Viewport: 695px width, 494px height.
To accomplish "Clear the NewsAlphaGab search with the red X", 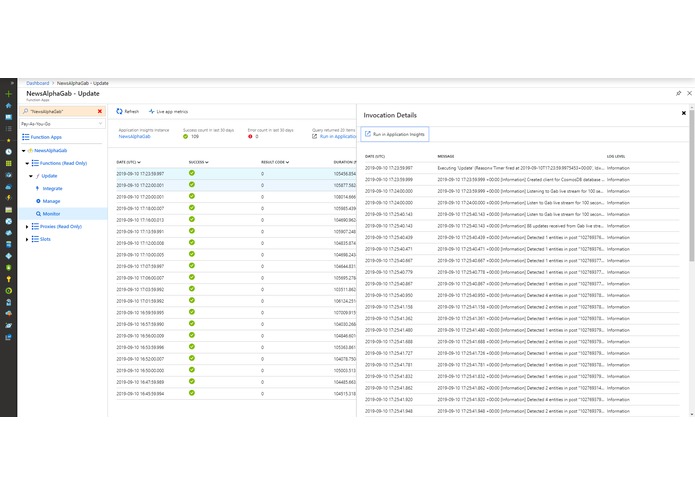I will [x=100, y=111].
